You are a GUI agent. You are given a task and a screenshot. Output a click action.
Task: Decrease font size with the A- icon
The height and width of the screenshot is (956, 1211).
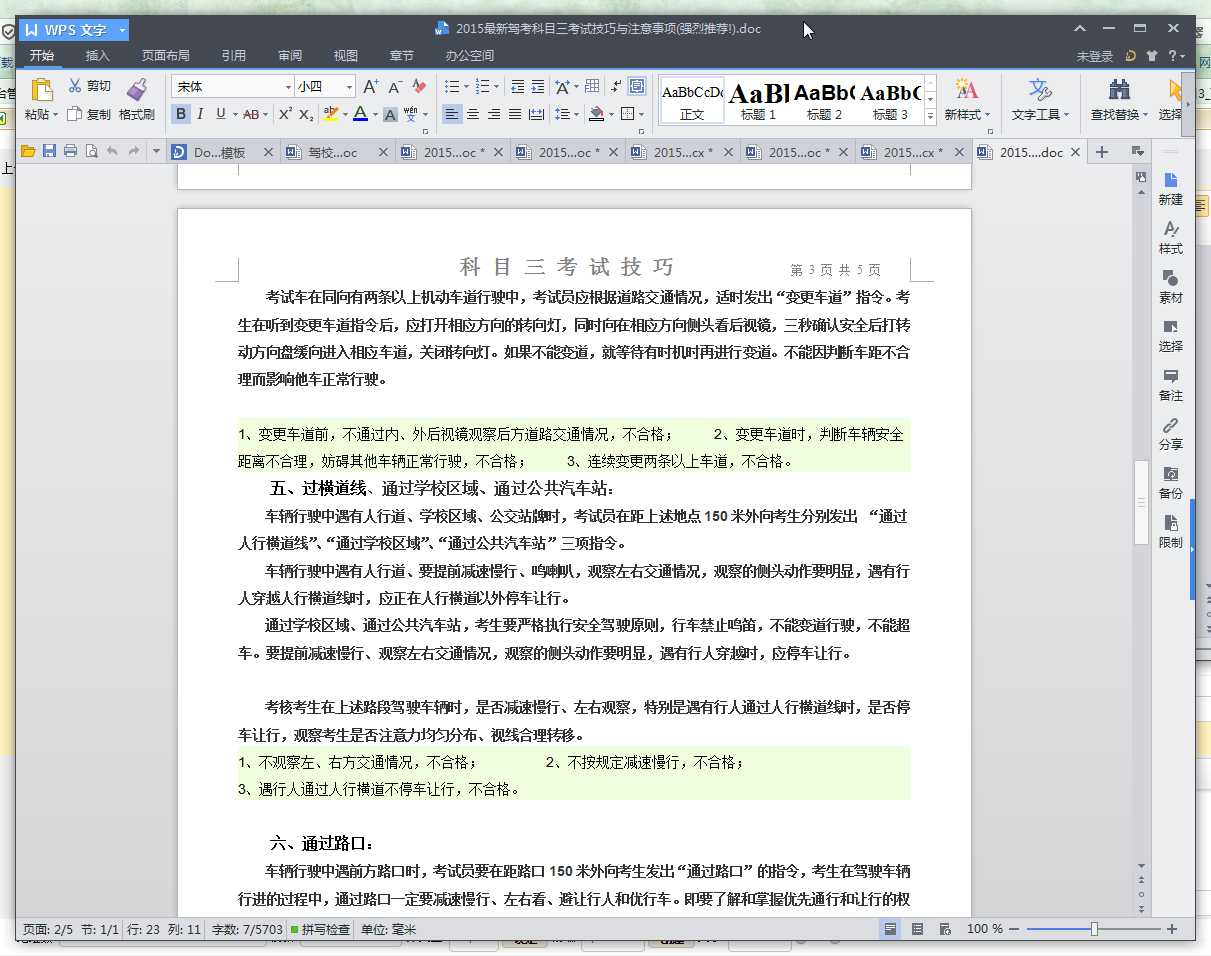396,87
